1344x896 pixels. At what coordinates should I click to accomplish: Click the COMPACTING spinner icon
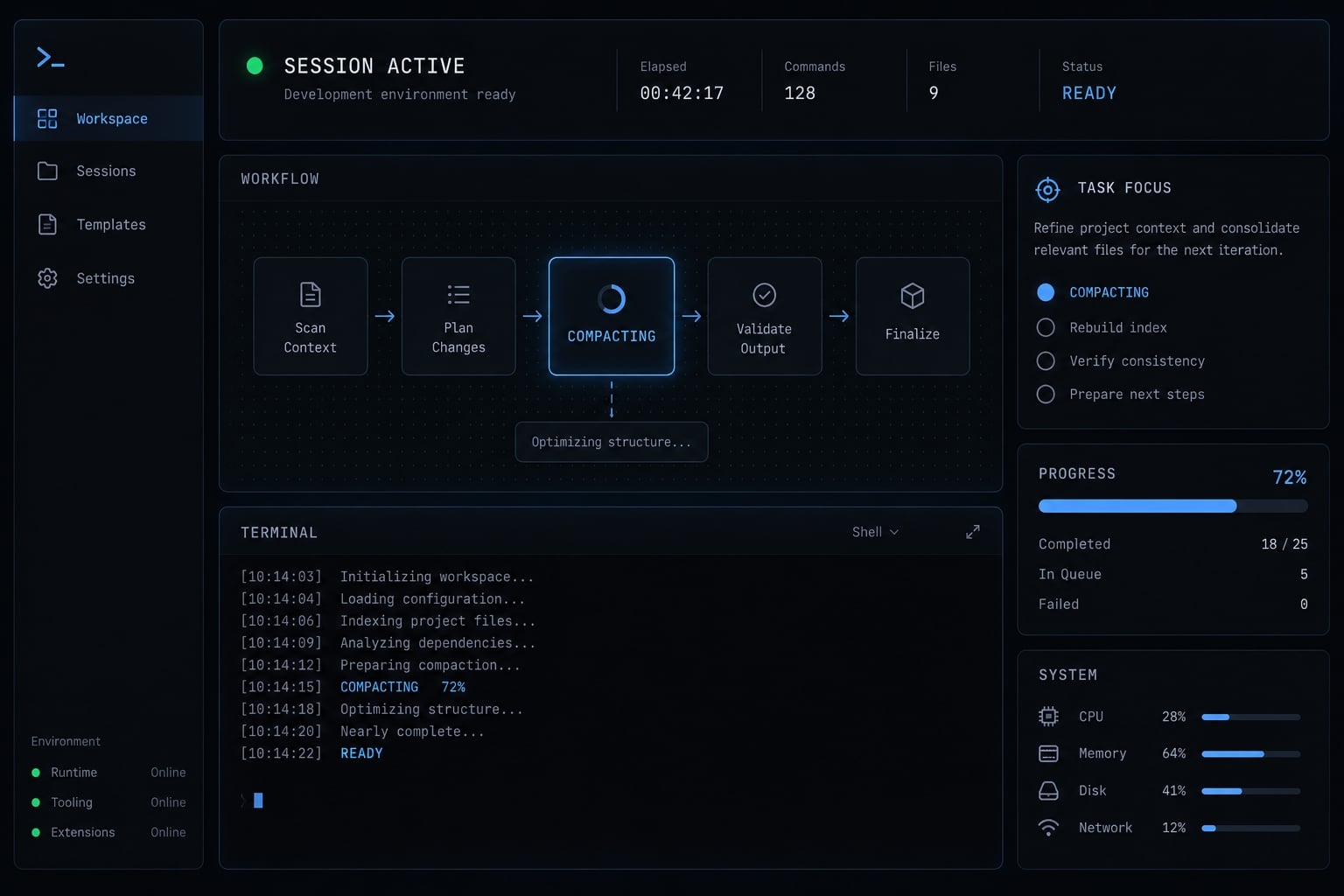click(x=612, y=299)
